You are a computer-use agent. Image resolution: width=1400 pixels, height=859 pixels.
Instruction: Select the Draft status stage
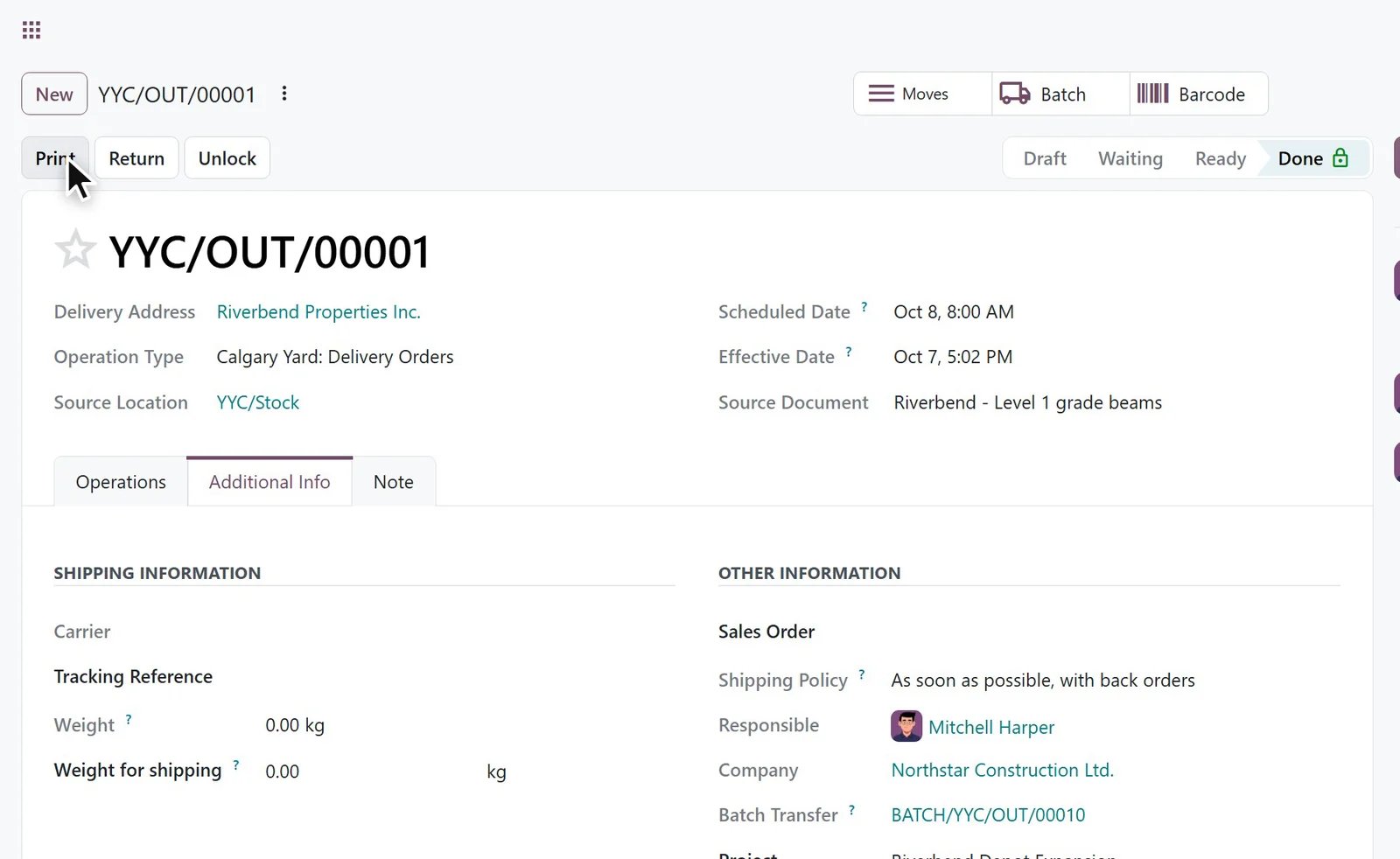1045,158
